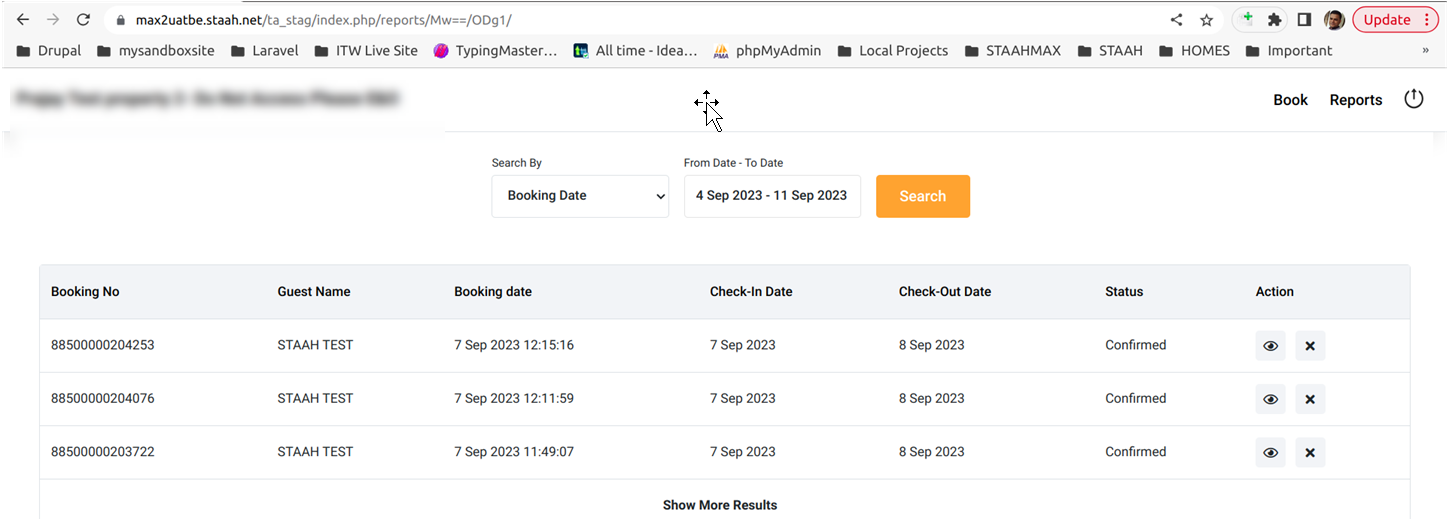Open the browser extensions puzzle icon
The width and height of the screenshot is (1449, 519).
(1274, 20)
